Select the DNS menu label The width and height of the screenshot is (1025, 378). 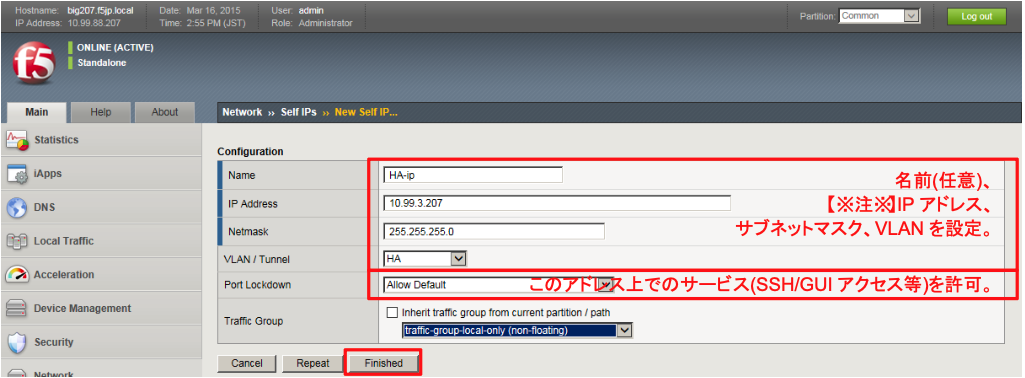coord(44,208)
